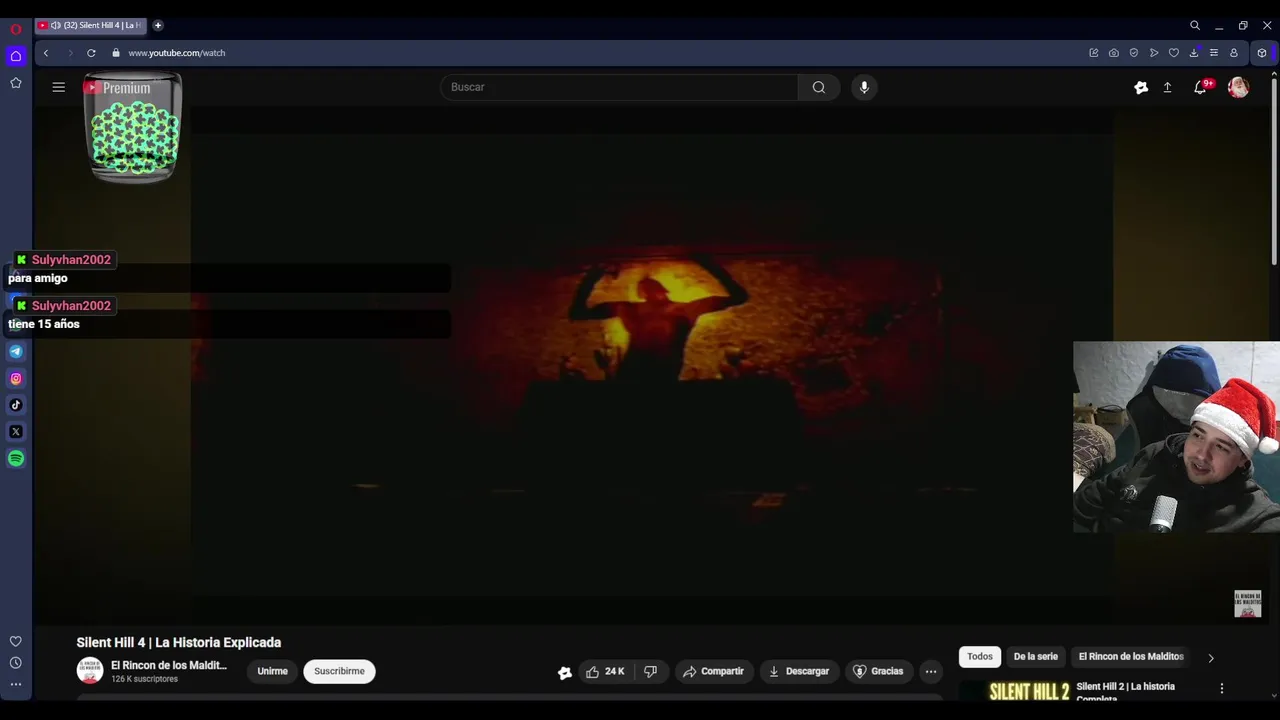Select the De la serie chip
1280x720 pixels.
[1036, 657]
